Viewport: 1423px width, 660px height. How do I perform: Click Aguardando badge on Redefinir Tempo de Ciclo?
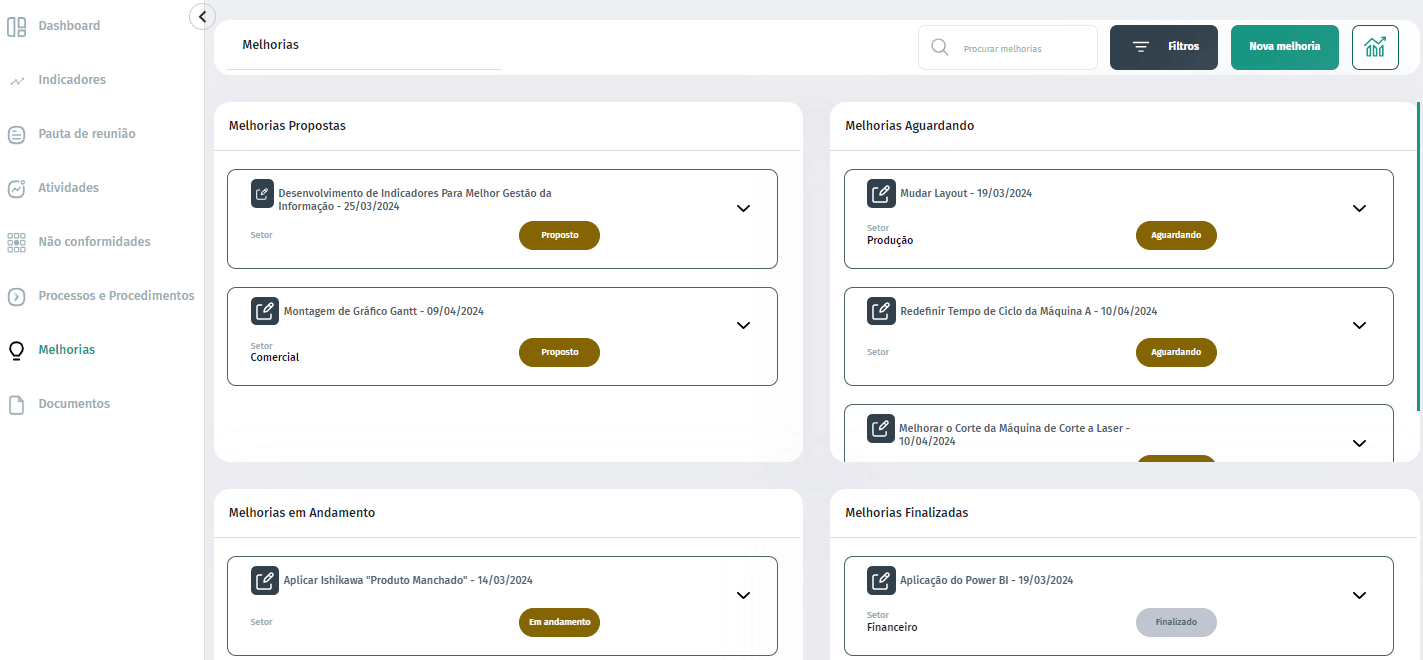pos(1176,352)
